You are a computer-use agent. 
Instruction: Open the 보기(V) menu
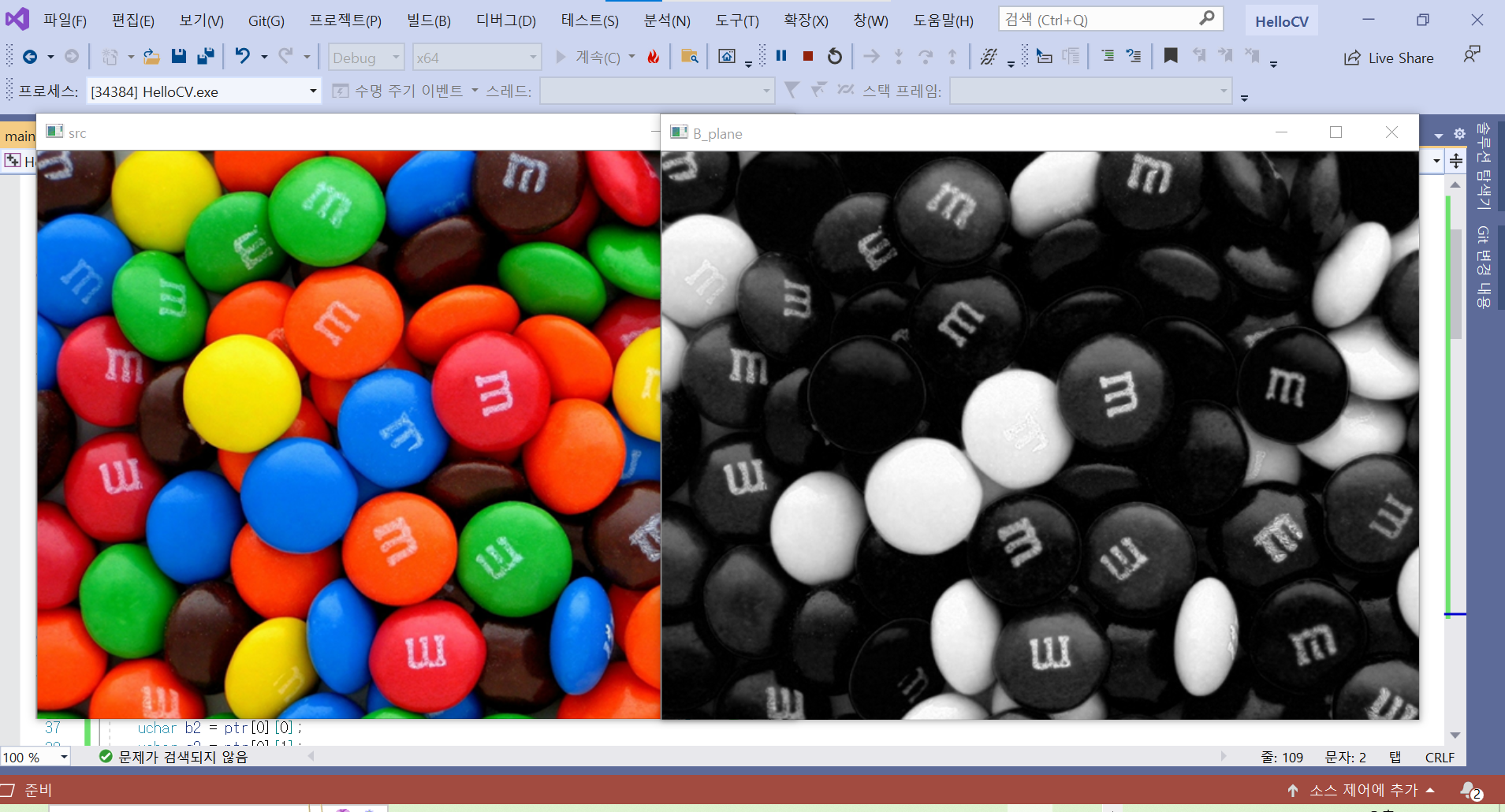pyautogui.click(x=202, y=20)
